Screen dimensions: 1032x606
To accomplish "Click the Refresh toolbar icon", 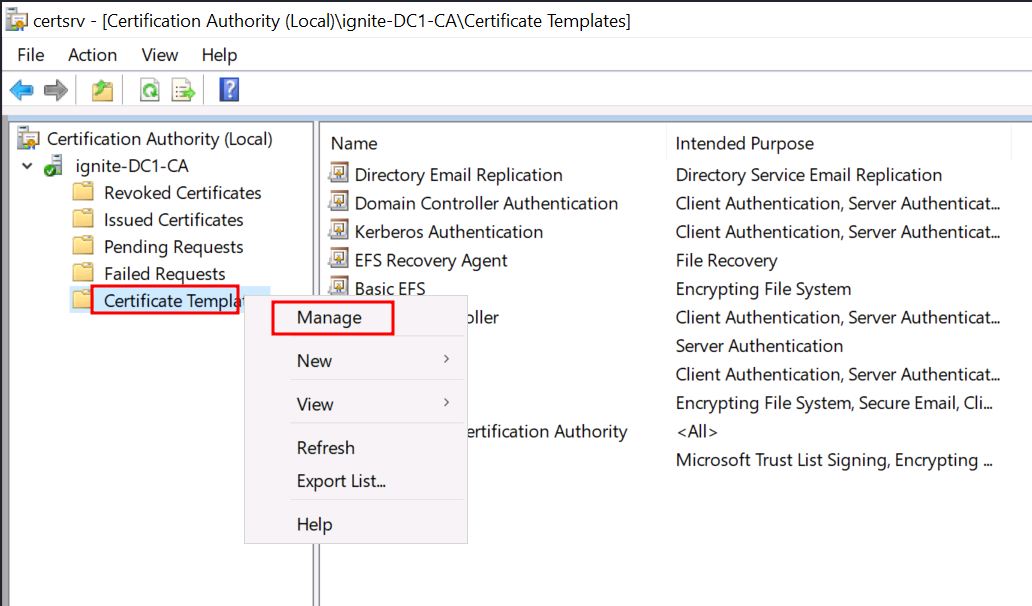I will pyautogui.click(x=149, y=90).
